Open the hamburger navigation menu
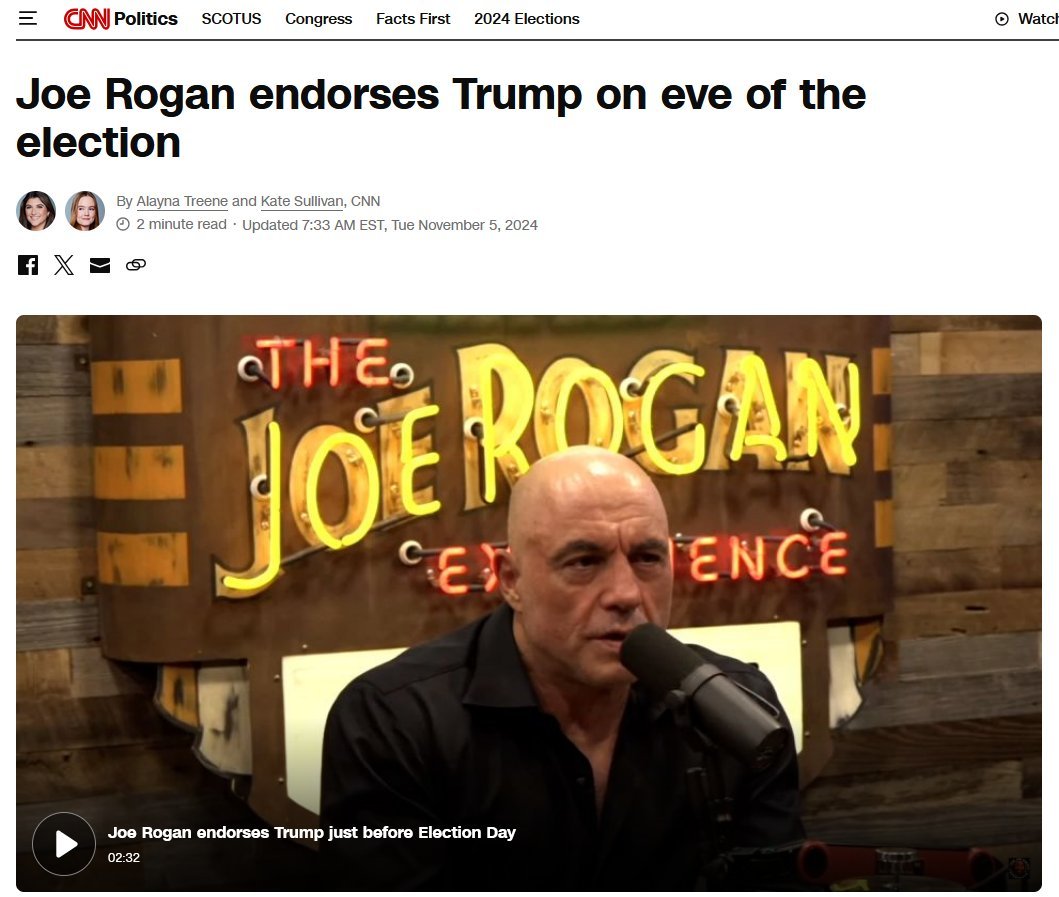Screen dimensions: 1059x897 [28, 18]
